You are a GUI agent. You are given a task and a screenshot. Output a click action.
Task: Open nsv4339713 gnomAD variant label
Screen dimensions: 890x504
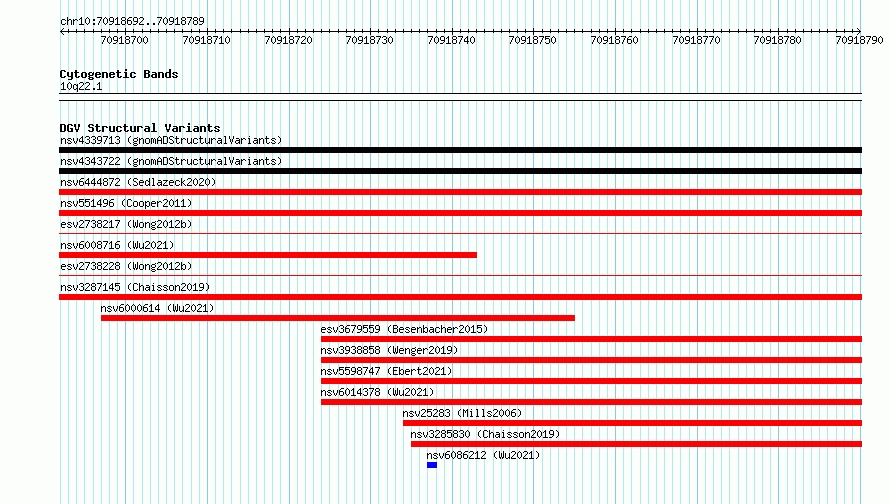[x=171, y=140]
